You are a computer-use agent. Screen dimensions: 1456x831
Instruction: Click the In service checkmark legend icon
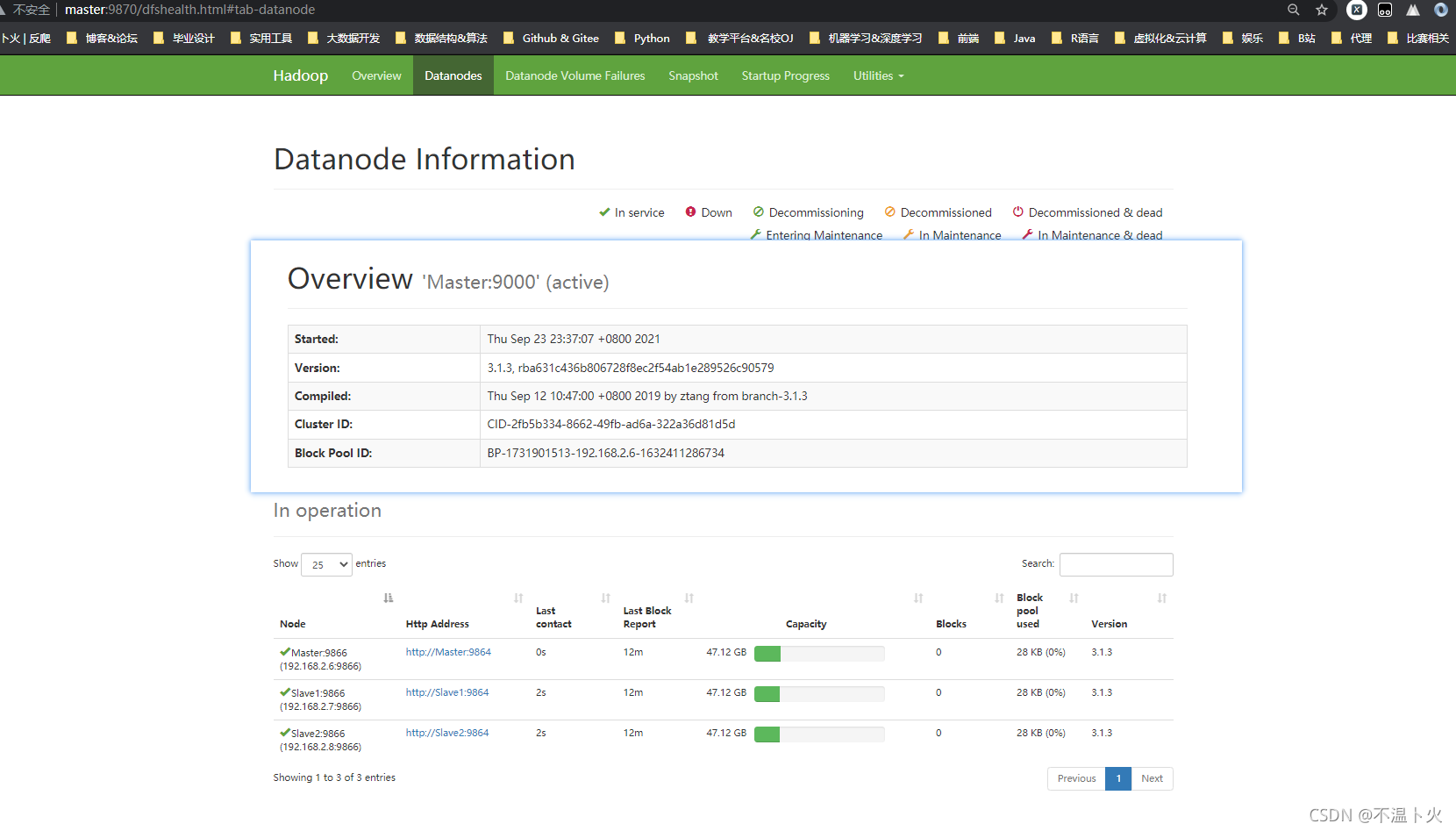[x=604, y=212]
